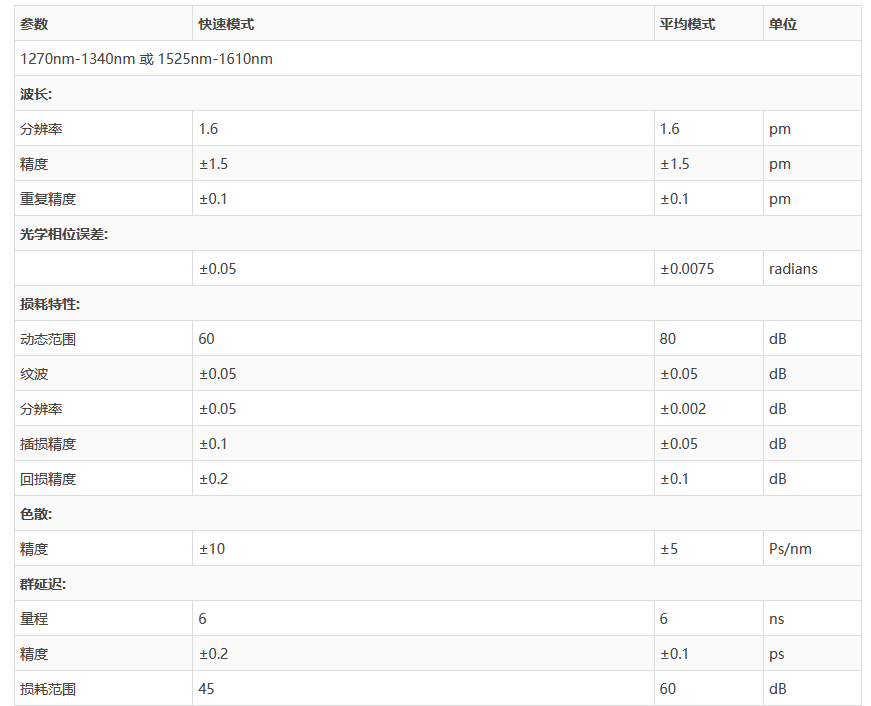The image size is (871, 706).
Task: Click the 光学相位误差: section heading
Action: [x=64, y=234]
